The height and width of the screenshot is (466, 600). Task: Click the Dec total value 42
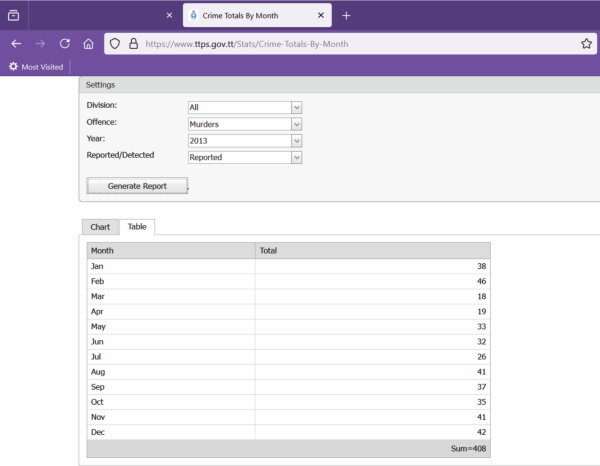[x=481, y=432]
